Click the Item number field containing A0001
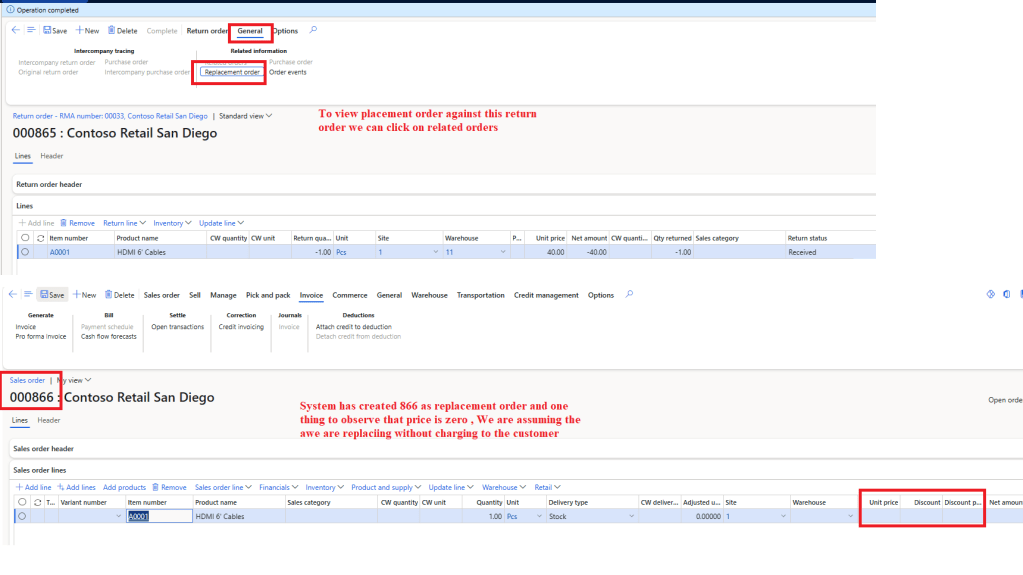The width and height of the screenshot is (1023, 575). pyautogui.click(x=158, y=516)
